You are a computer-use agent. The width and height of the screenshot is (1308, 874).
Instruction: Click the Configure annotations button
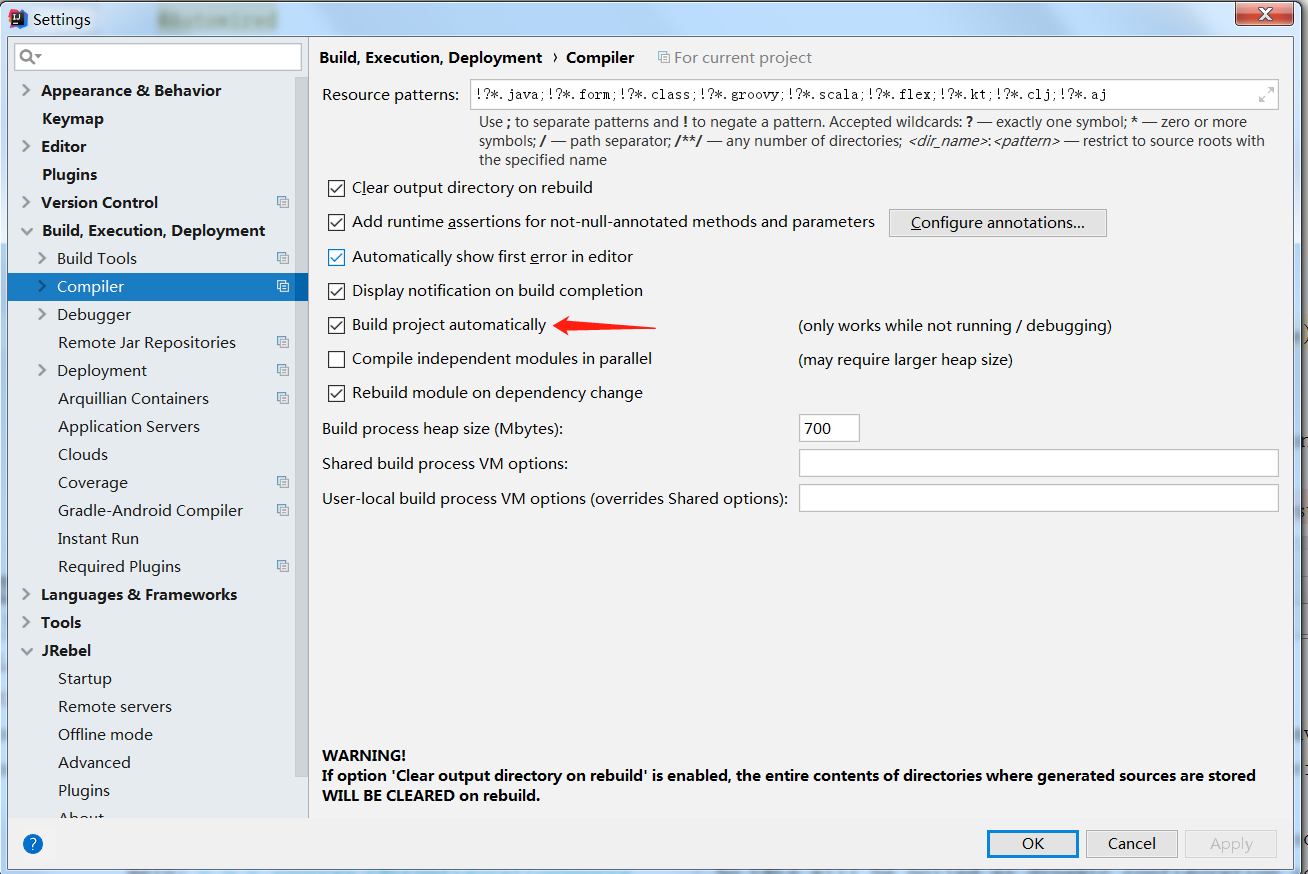[x=997, y=223]
